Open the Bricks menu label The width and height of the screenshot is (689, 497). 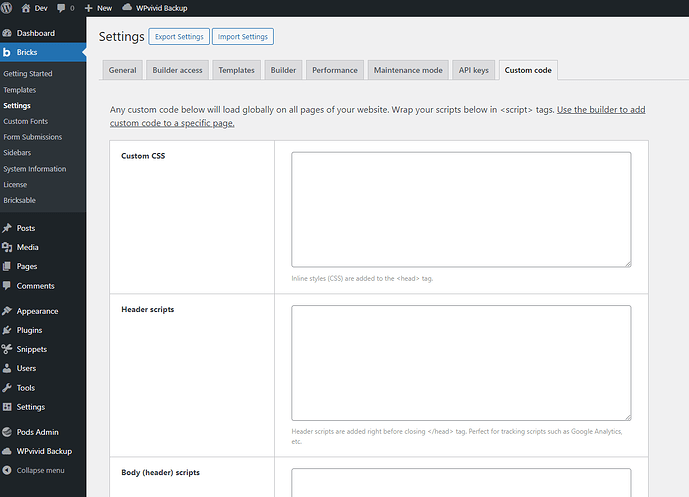(27, 52)
